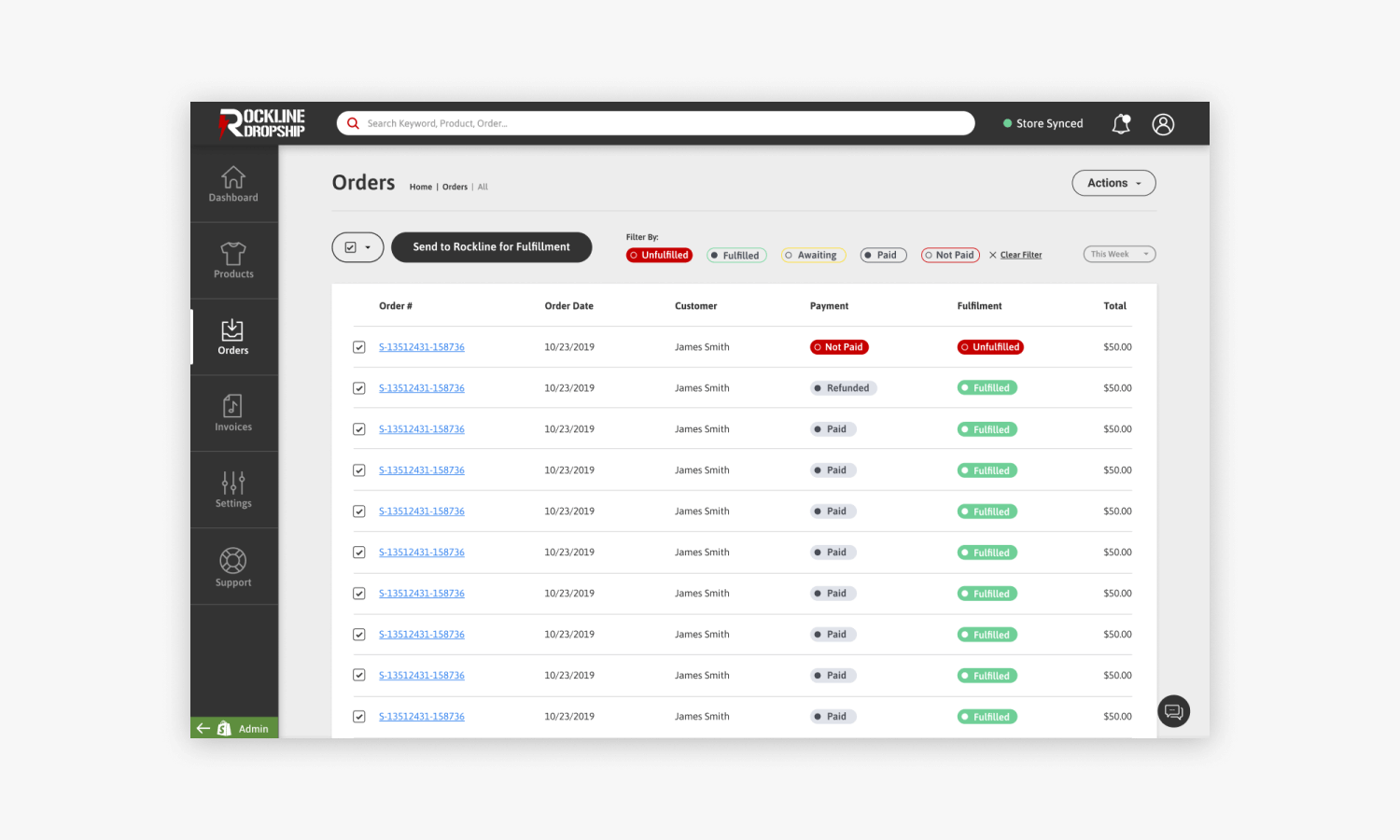Toggle the Paid filter chip
This screenshot has height=840, width=1400.
click(883, 255)
